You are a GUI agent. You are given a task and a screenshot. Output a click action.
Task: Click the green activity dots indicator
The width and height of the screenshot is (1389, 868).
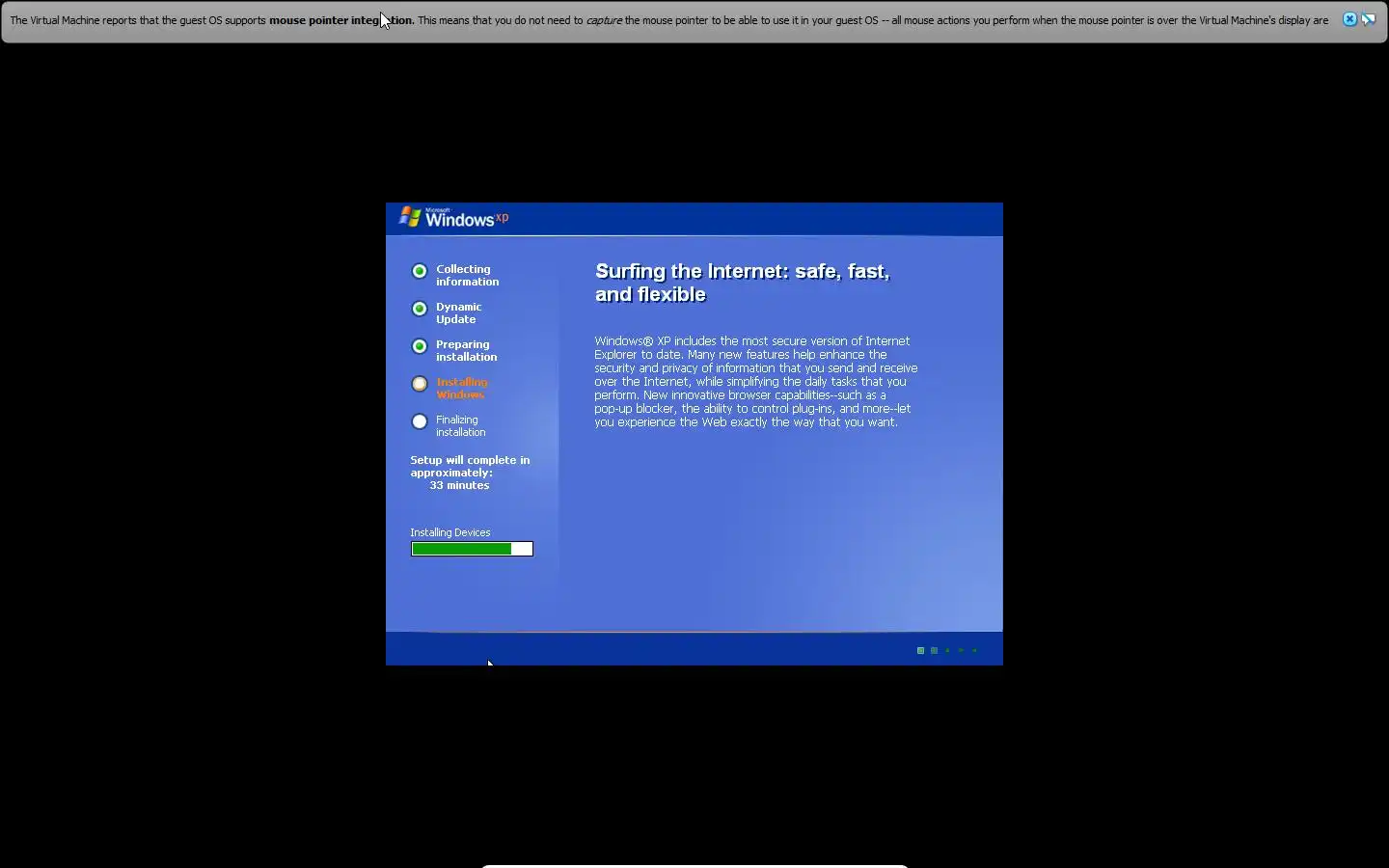coord(947,651)
